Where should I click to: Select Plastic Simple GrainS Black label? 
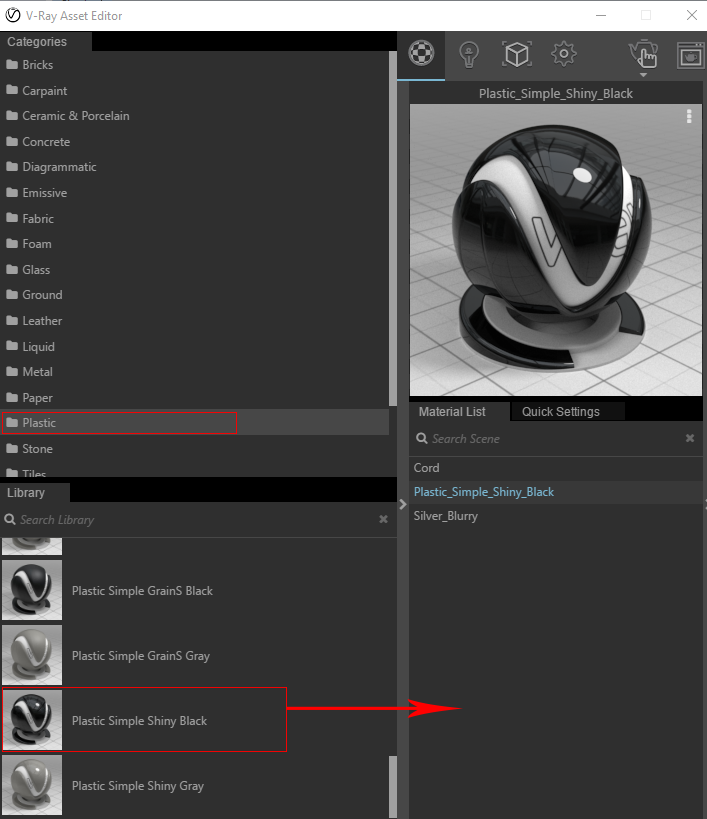click(142, 591)
